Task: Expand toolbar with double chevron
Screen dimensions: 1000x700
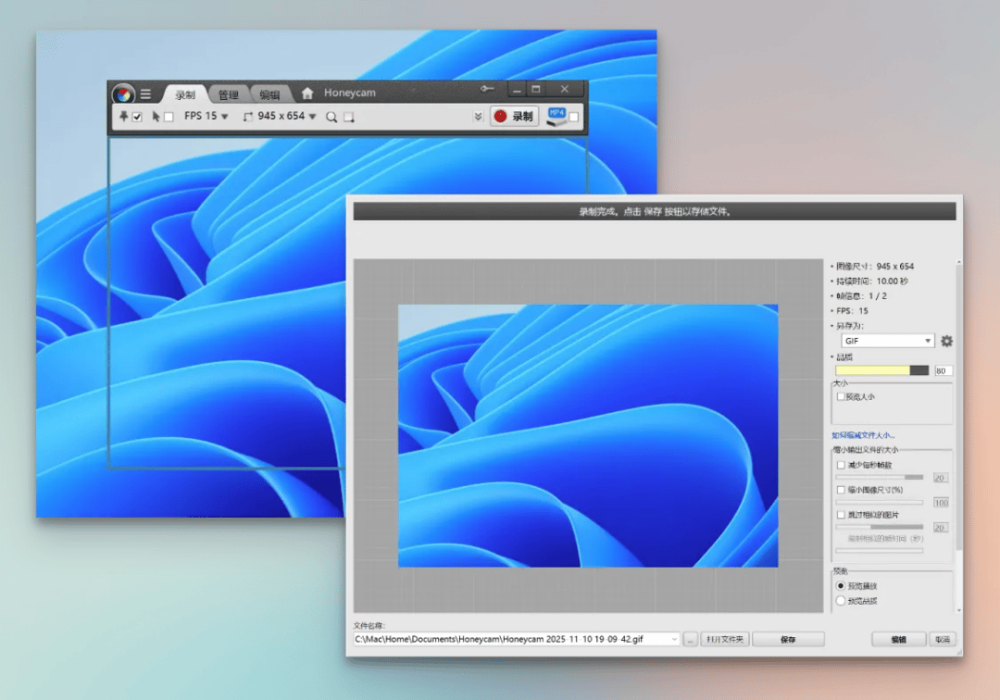Action: click(478, 117)
